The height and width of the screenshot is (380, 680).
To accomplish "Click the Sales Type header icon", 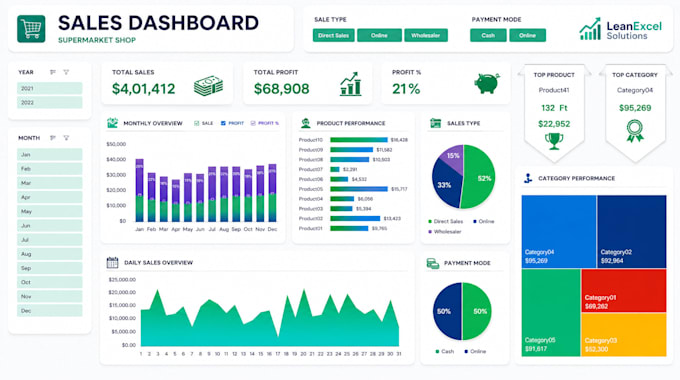I will (x=435, y=123).
